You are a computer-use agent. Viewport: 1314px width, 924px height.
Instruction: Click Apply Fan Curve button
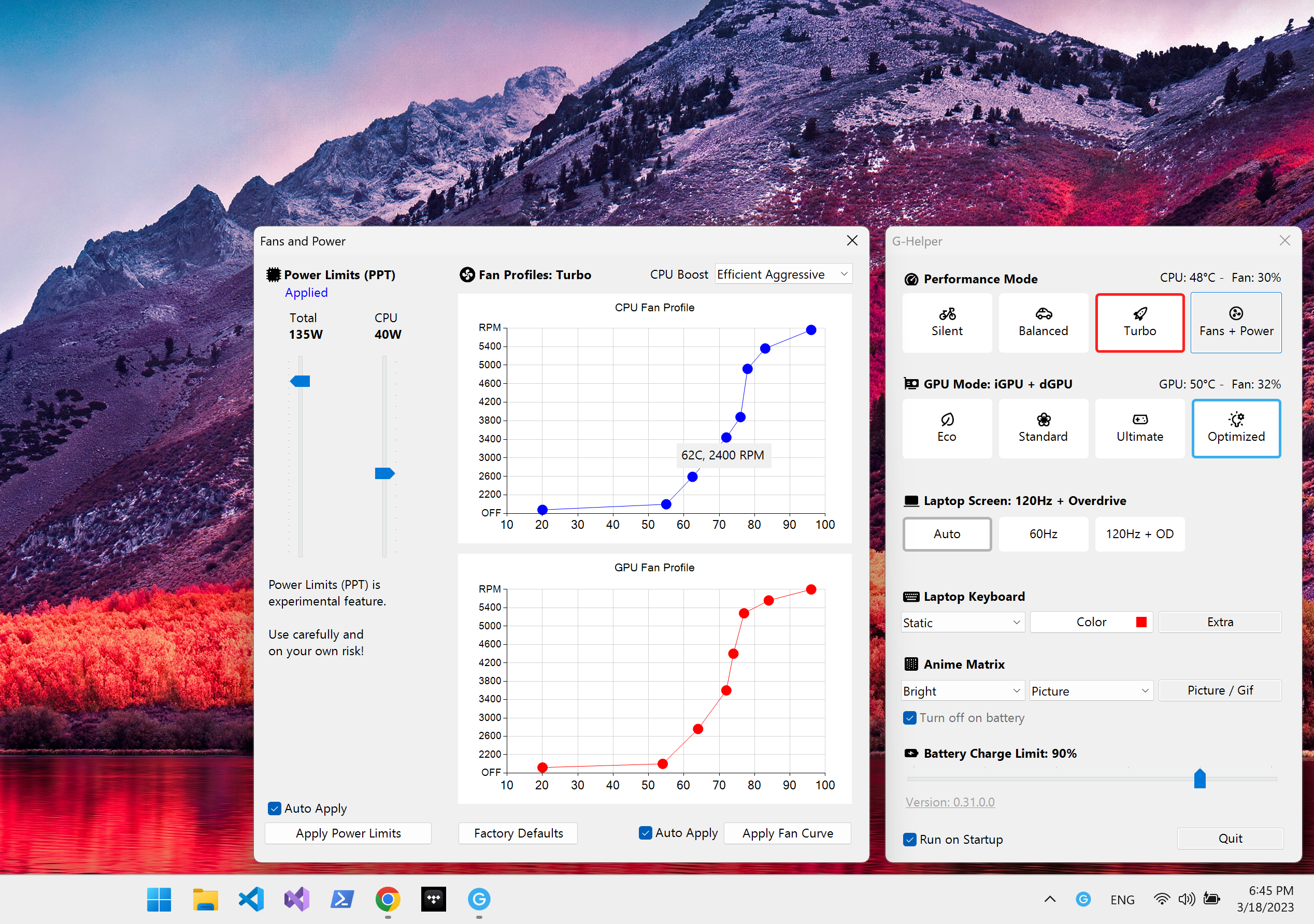tap(789, 832)
